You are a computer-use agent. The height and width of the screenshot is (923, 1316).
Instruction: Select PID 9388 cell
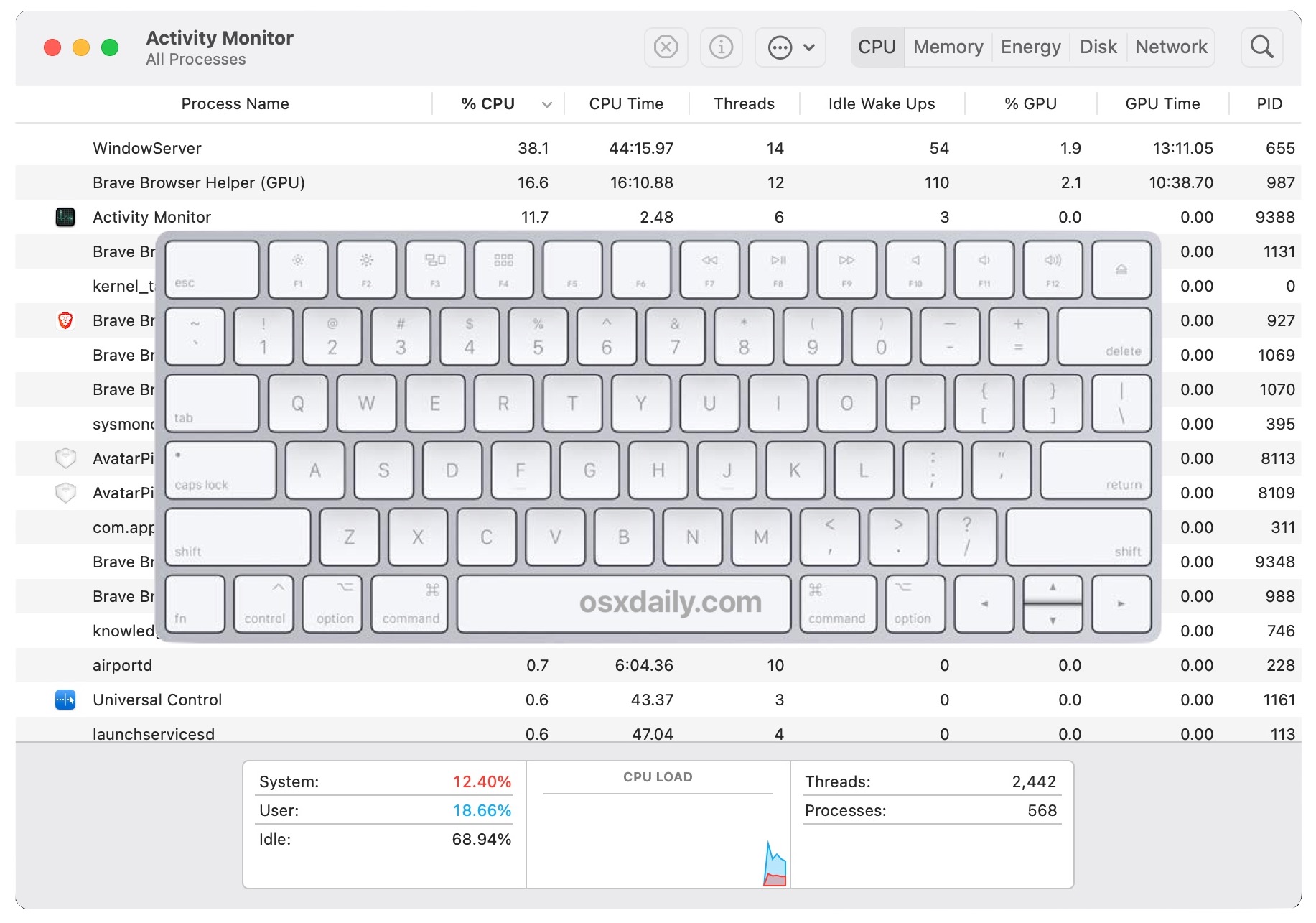(1275, 217)
